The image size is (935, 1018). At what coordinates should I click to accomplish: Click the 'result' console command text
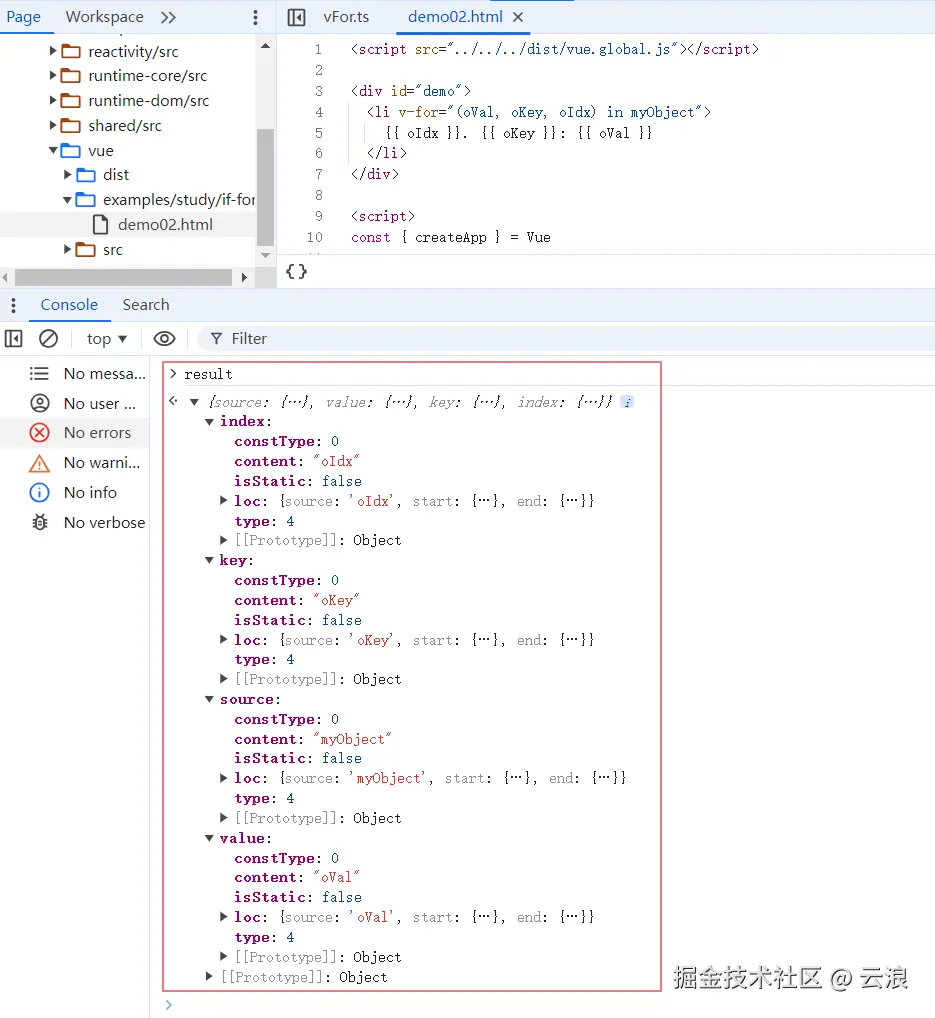click(208, 375)
